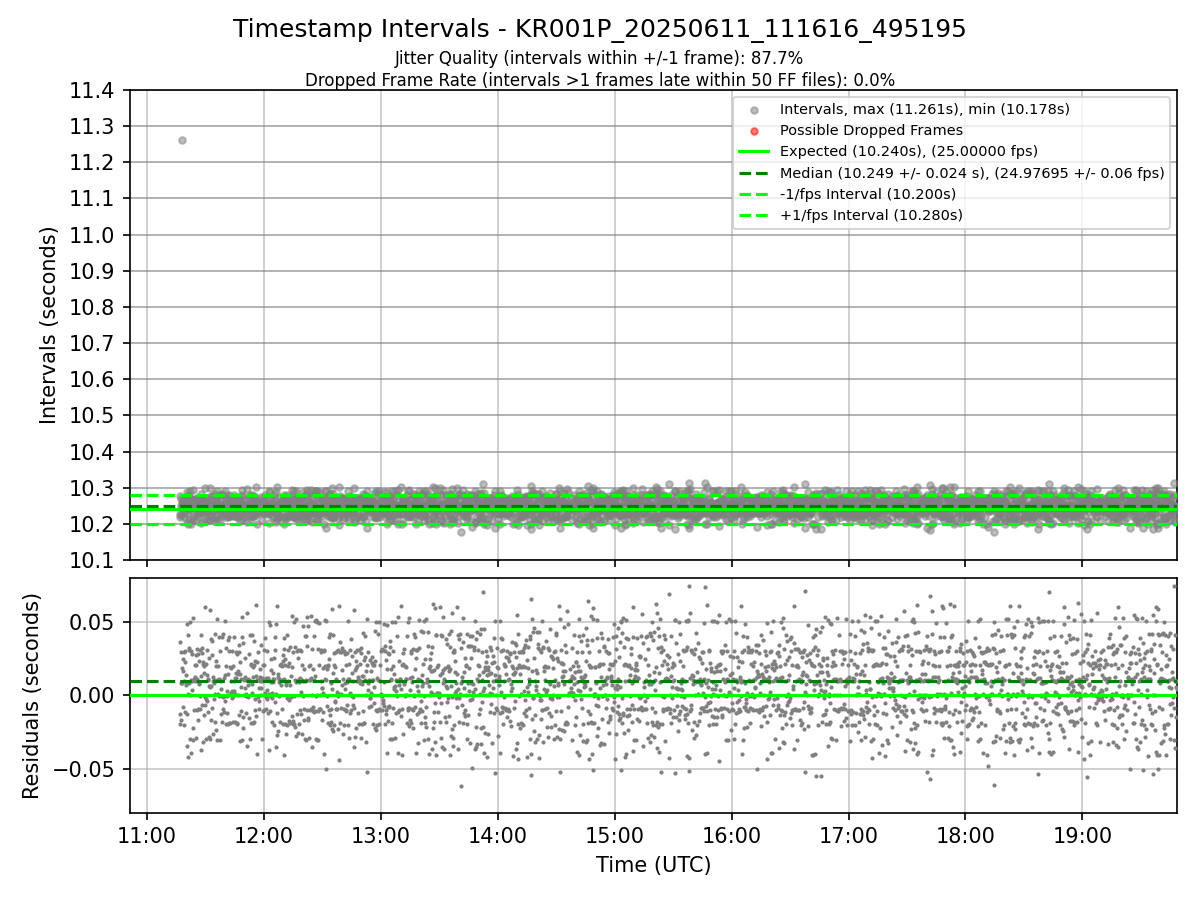The image size is (1200, 900).
Task: Click y-axis tick label '10.5'
Action: (94, 416)
